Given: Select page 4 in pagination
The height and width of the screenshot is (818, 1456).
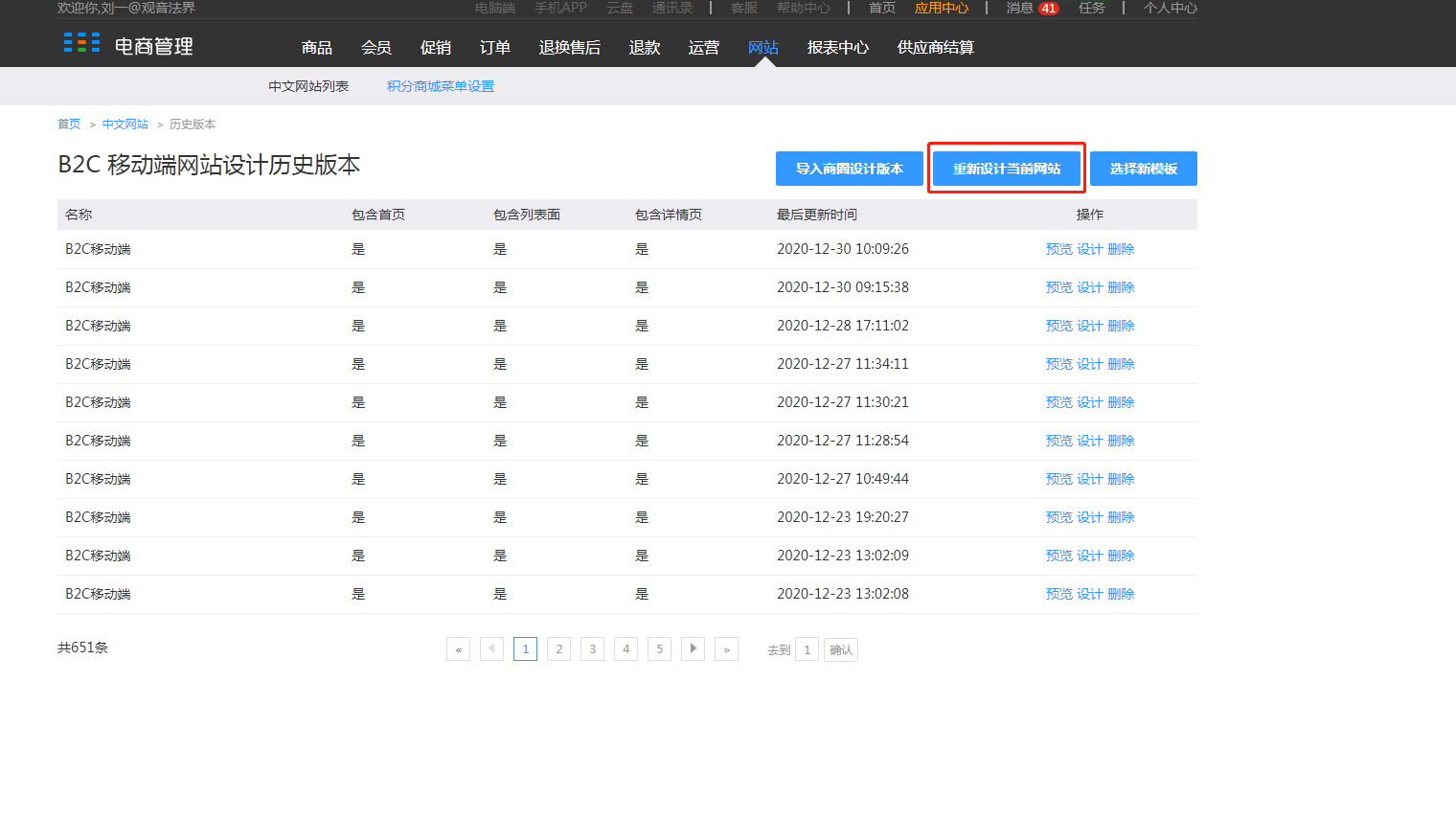Looking at the screenshot, I should click(626, 649).
